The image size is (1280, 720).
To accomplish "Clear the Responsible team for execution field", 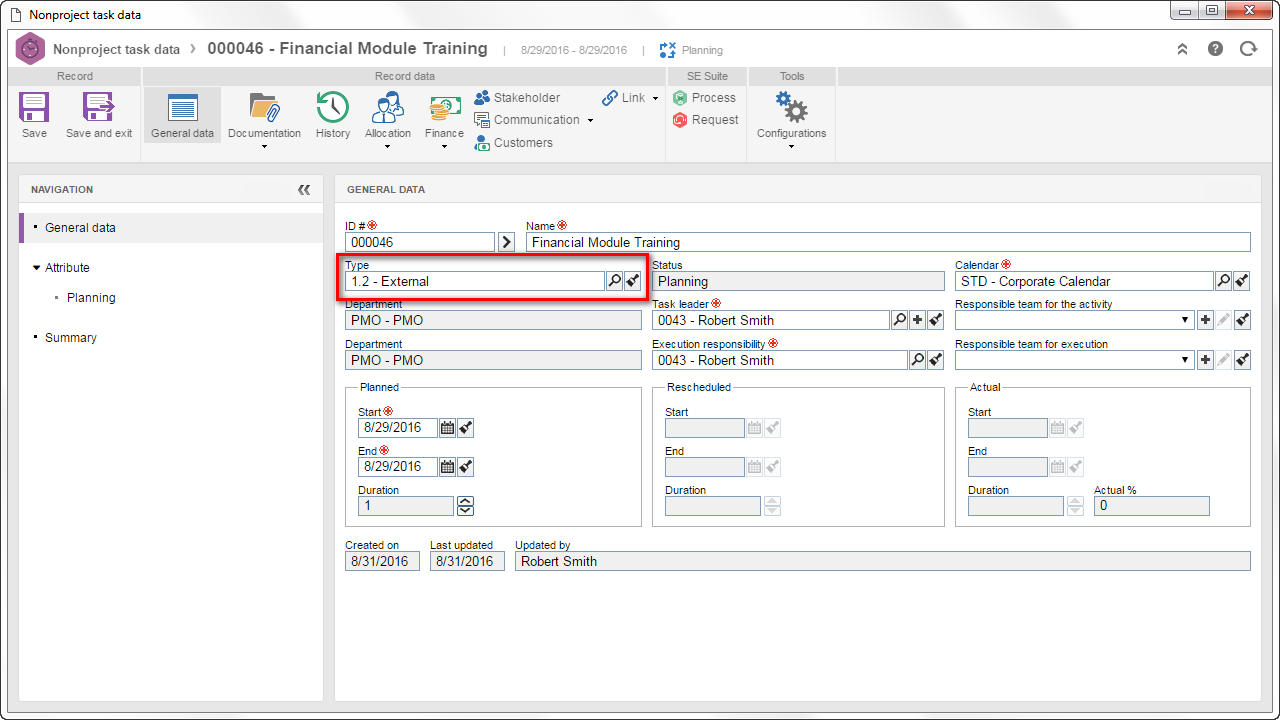I will 1241,360.
